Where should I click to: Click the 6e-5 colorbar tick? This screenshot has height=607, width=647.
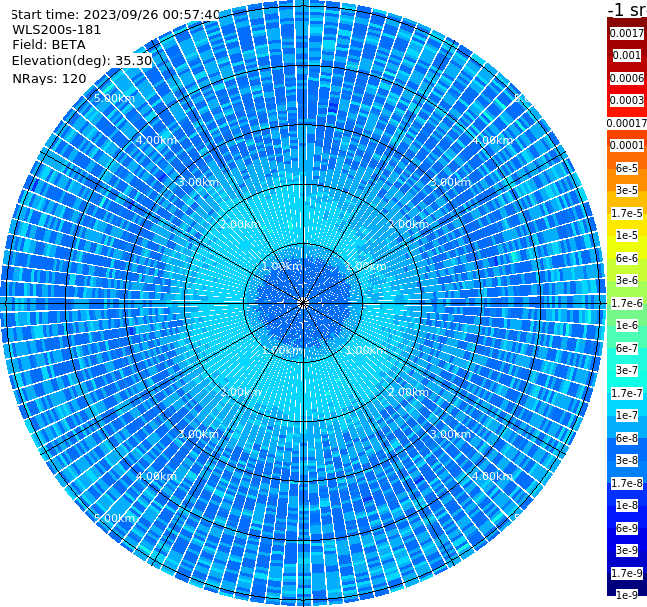(627, 168)
